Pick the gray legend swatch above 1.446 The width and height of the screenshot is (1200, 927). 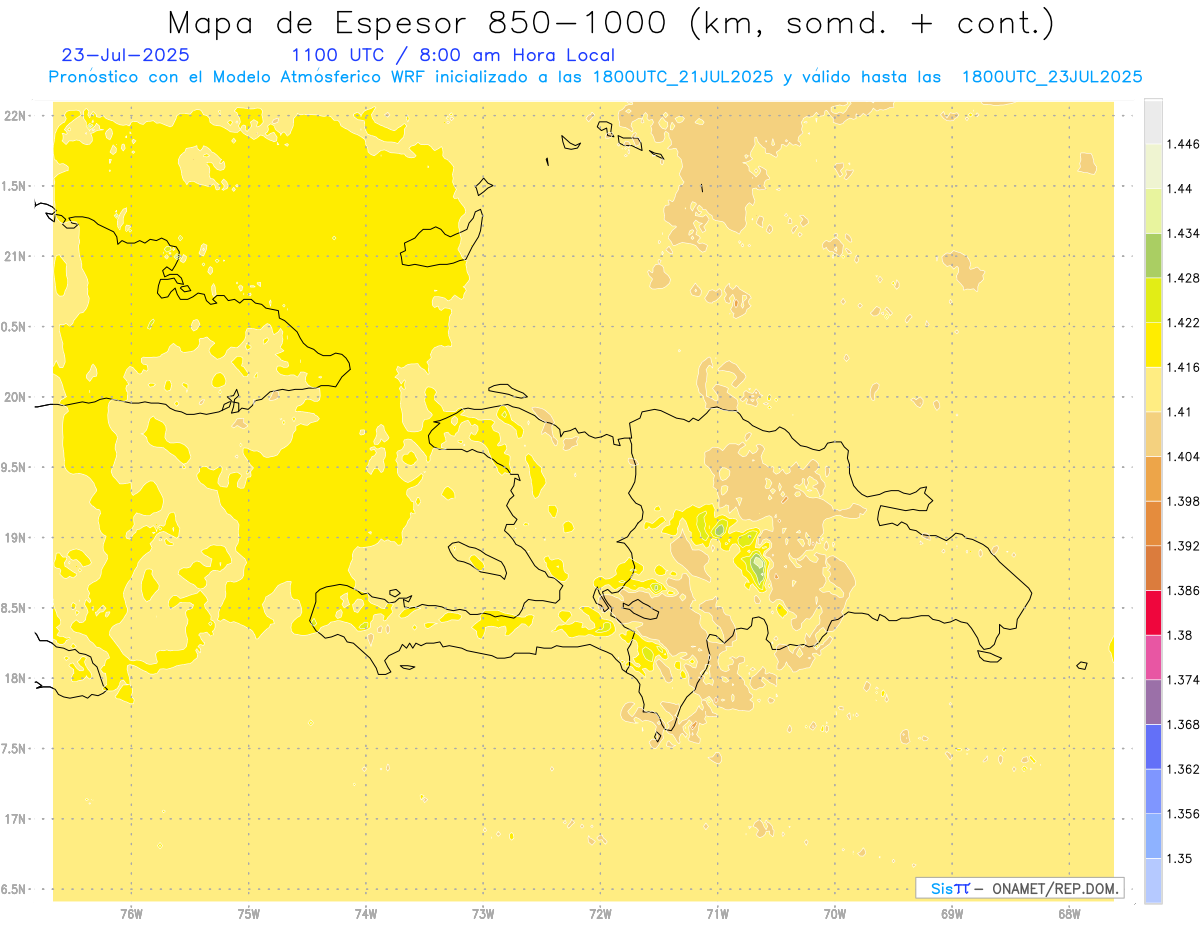1153,122
